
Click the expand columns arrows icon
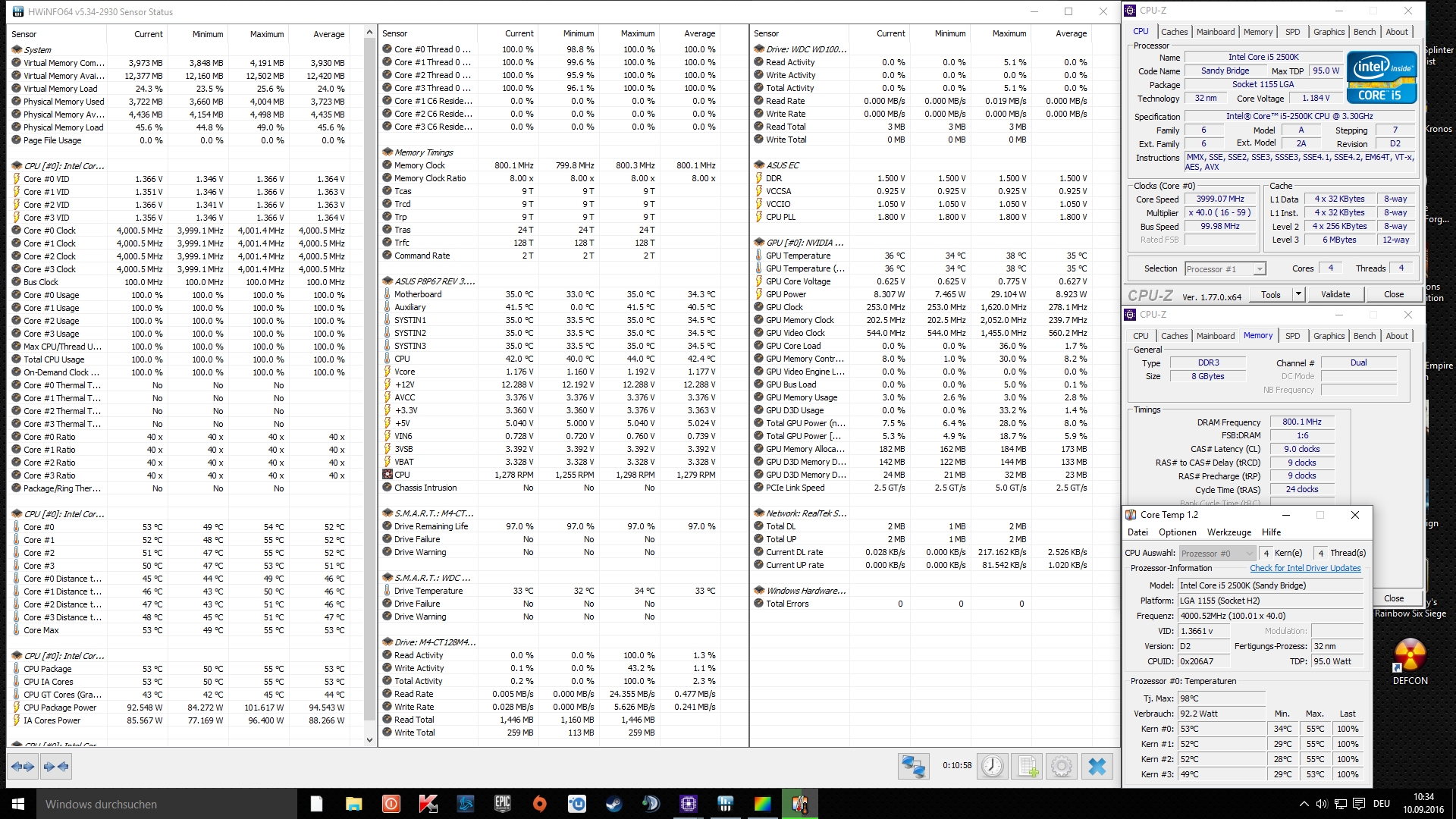(x=23, y=767)
